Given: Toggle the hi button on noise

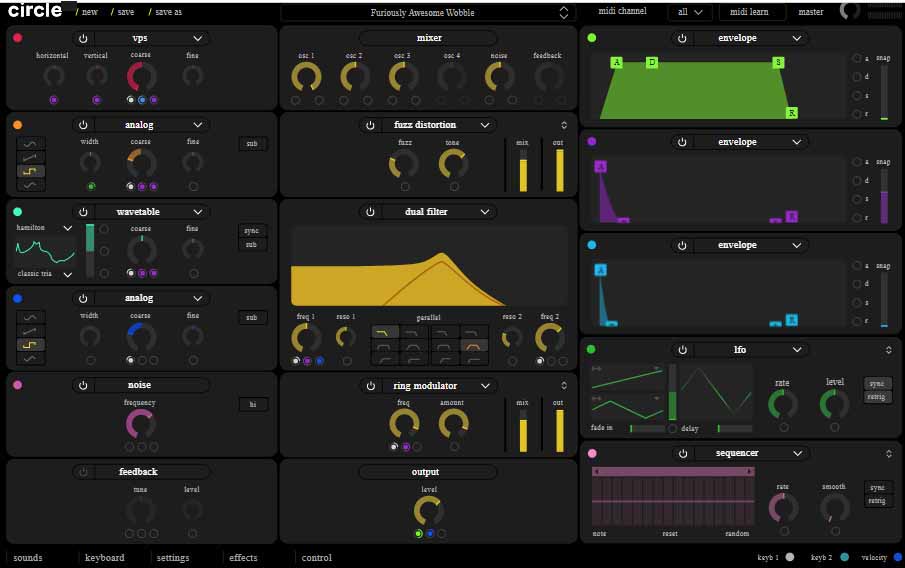Looking at the screenshot, I should tap(253, 404).
